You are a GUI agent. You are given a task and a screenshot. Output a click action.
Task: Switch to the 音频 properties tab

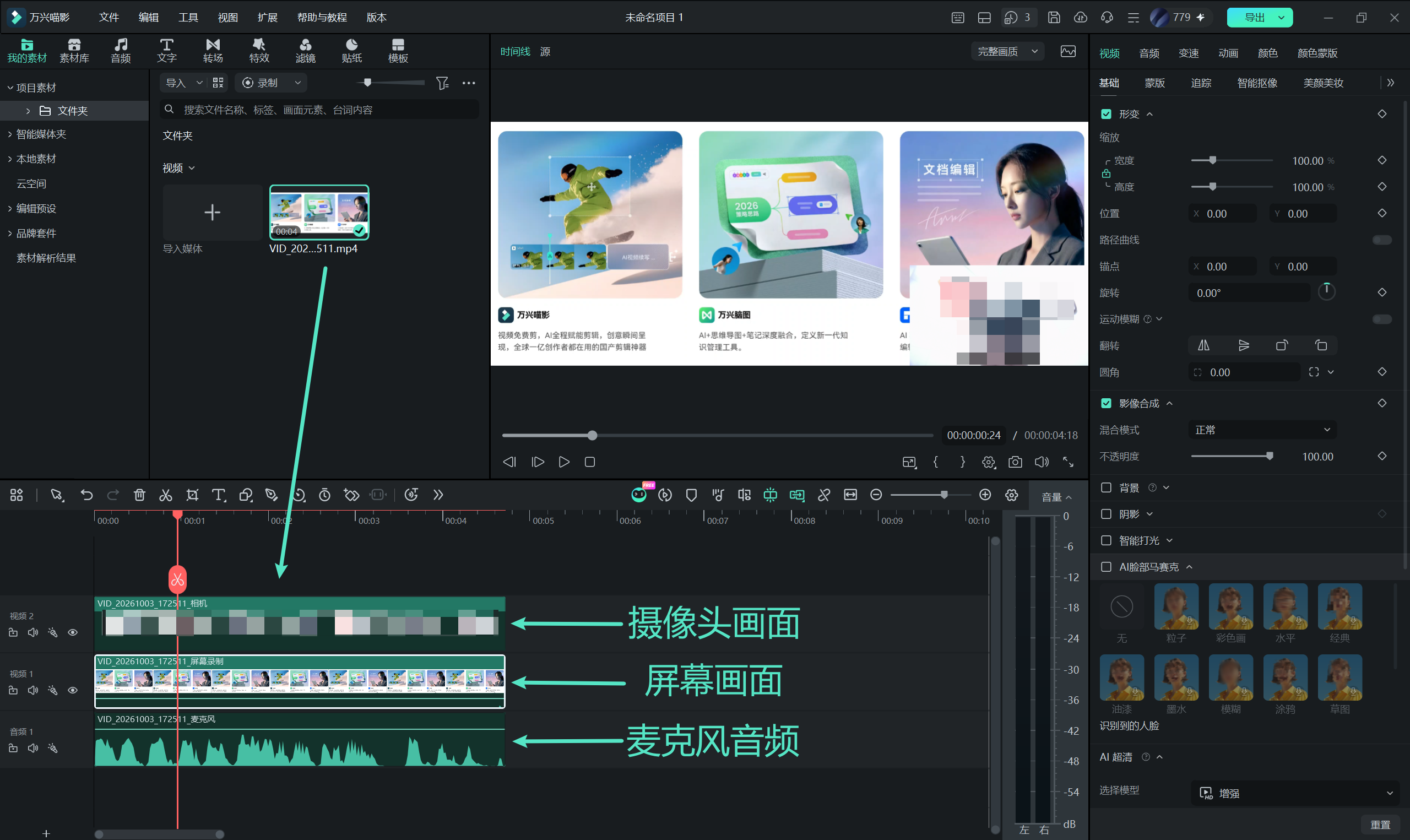[1148, 53]
